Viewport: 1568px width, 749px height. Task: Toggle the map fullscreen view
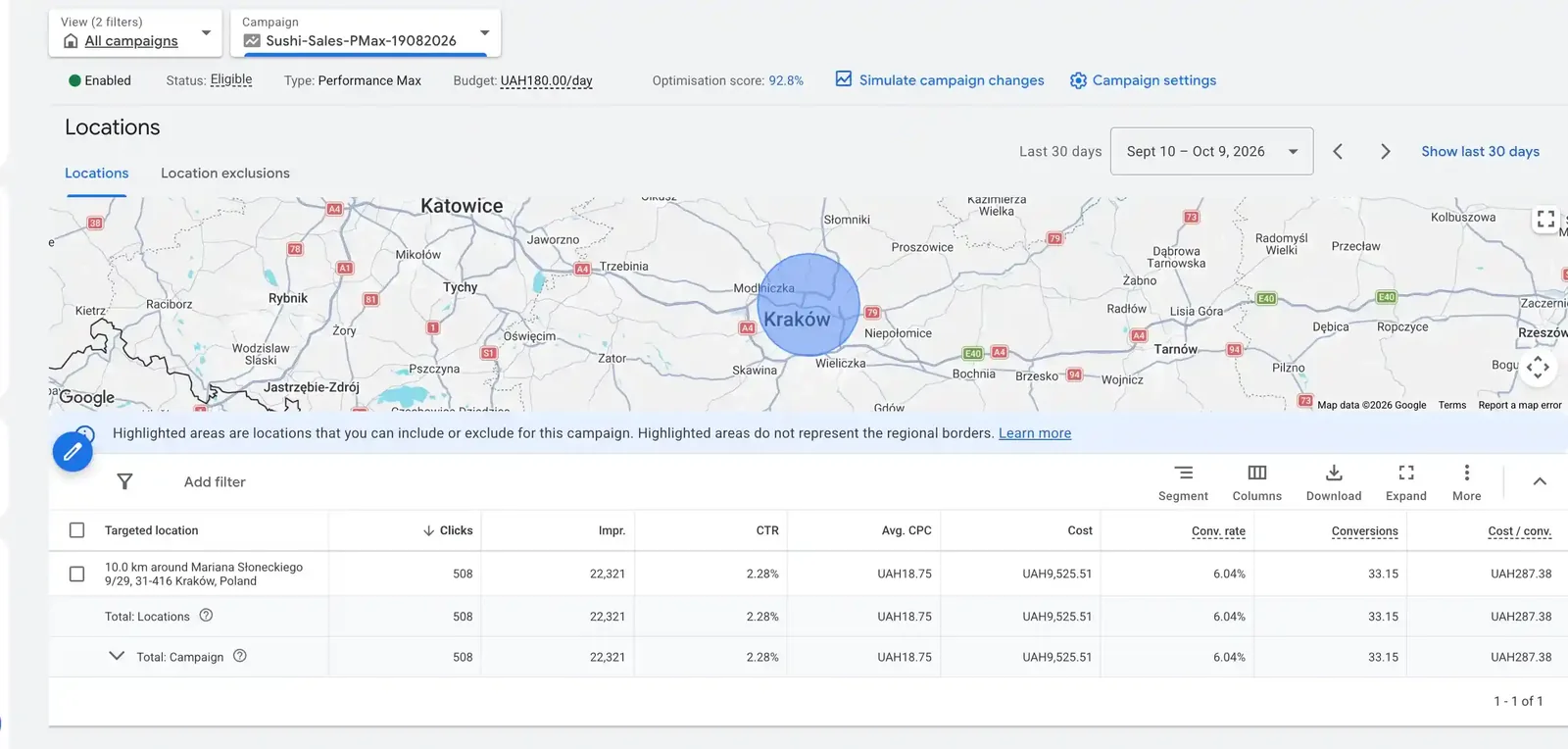pos(1545,219)
